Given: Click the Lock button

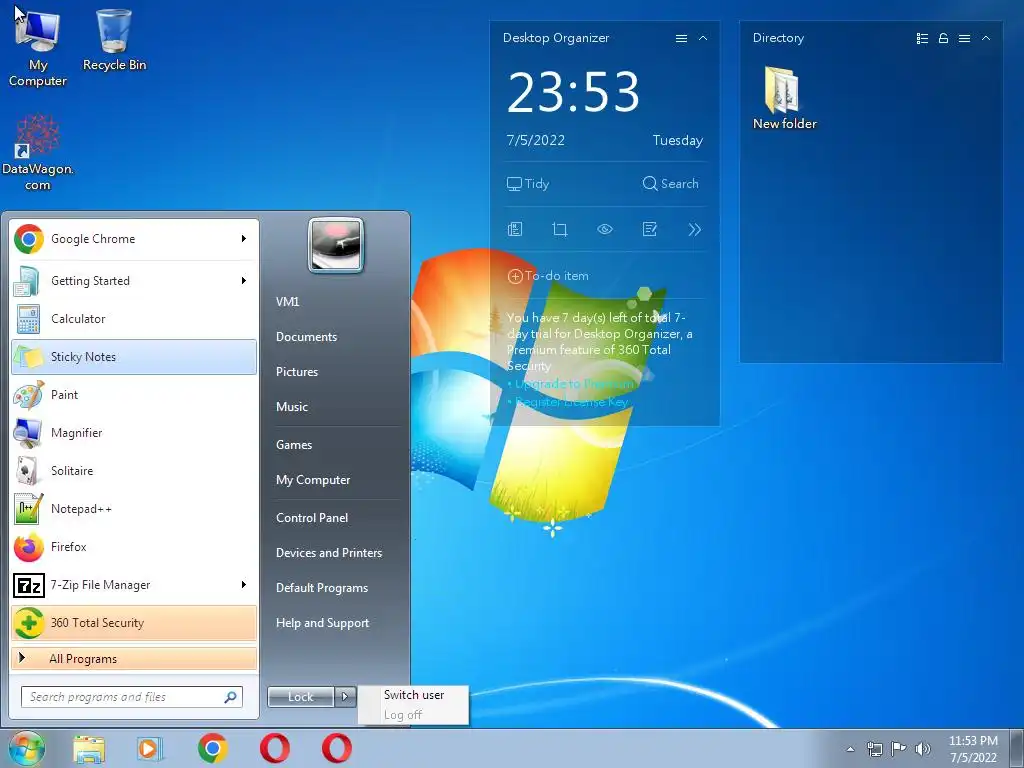Looking at the screenshot, I should coord(301,697).
